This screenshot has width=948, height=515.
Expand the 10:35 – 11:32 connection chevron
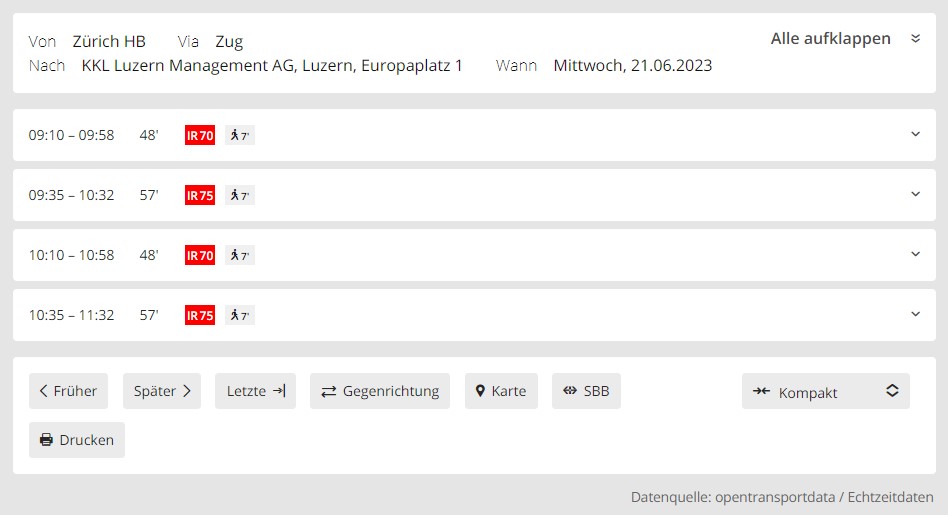915,314
